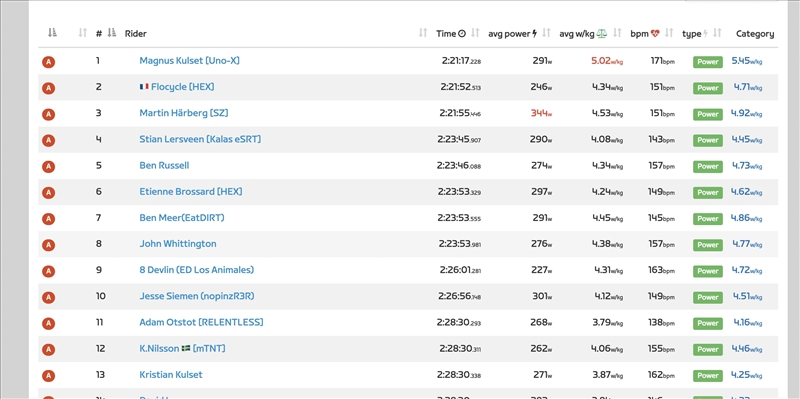800x399 pixels.
Task: Click category A badge for Kristian Kulset
Action: [x=48, y=376]
